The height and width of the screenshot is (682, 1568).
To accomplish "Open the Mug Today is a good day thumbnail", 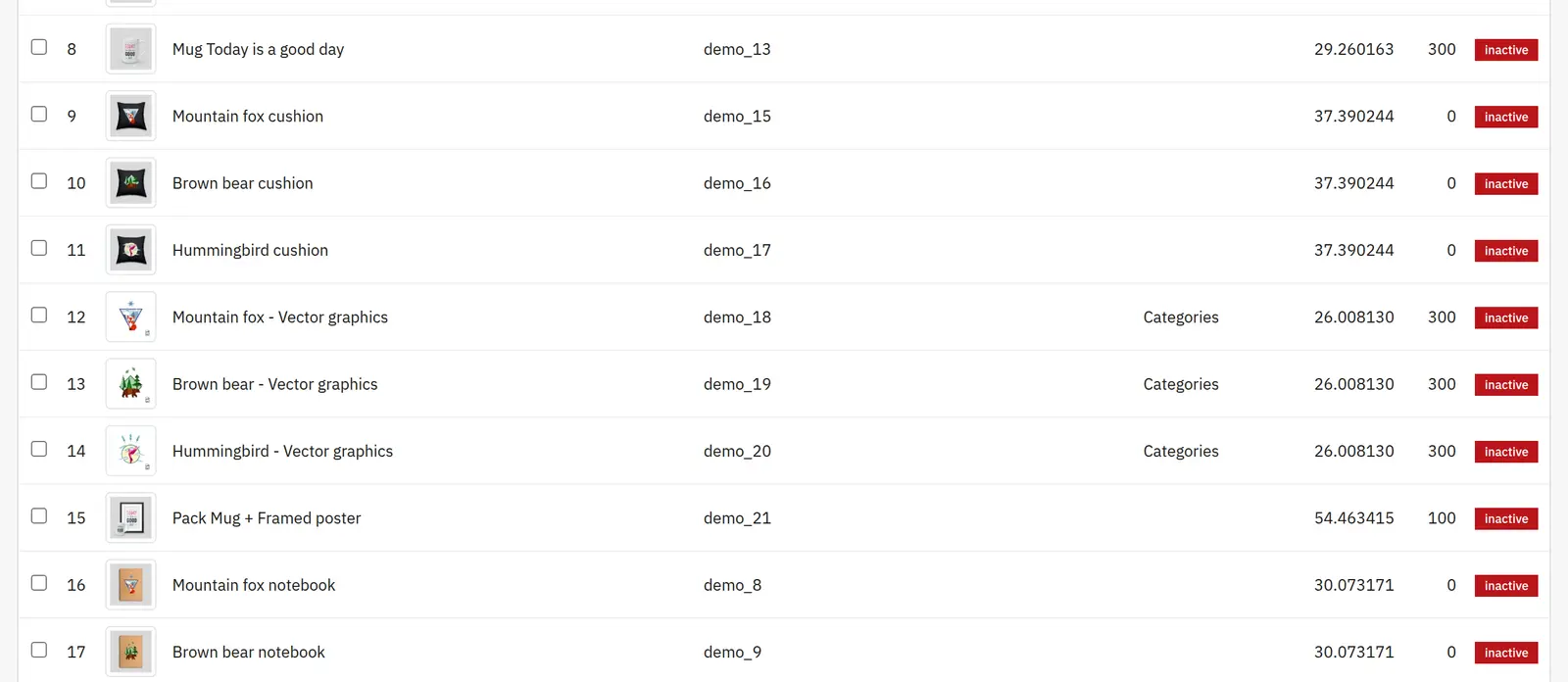I will pyautogui.click(x=130, y=49).
